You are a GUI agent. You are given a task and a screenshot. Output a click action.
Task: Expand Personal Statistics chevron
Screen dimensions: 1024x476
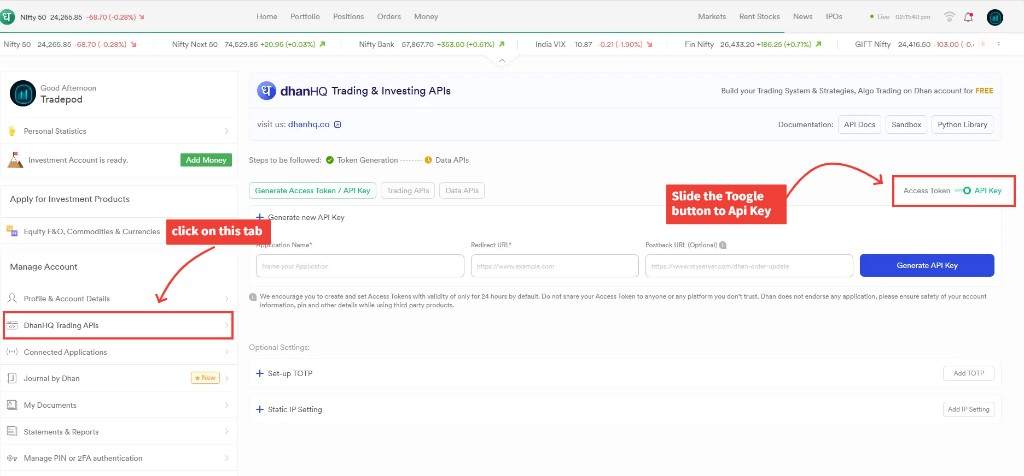[x=227, y=131]
